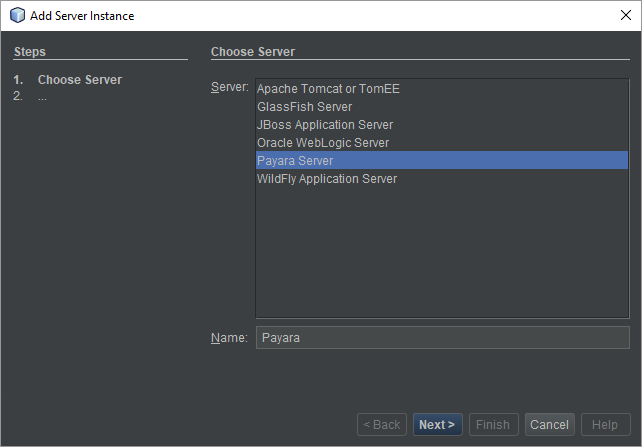The width and height of the screenshot is (642, 447).
Task: Click the Name: label
Action: point(229,338)
